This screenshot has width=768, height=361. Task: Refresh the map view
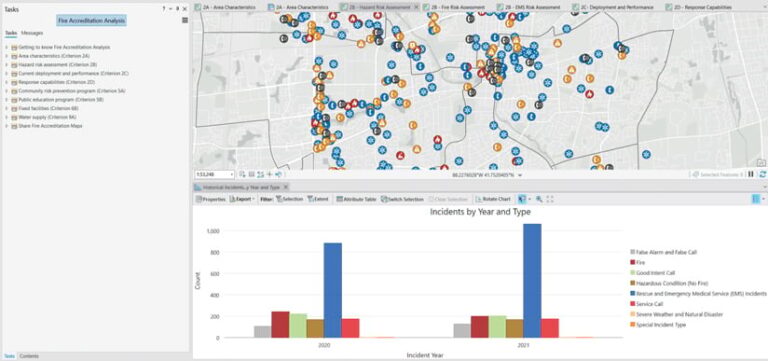(762, 174)
